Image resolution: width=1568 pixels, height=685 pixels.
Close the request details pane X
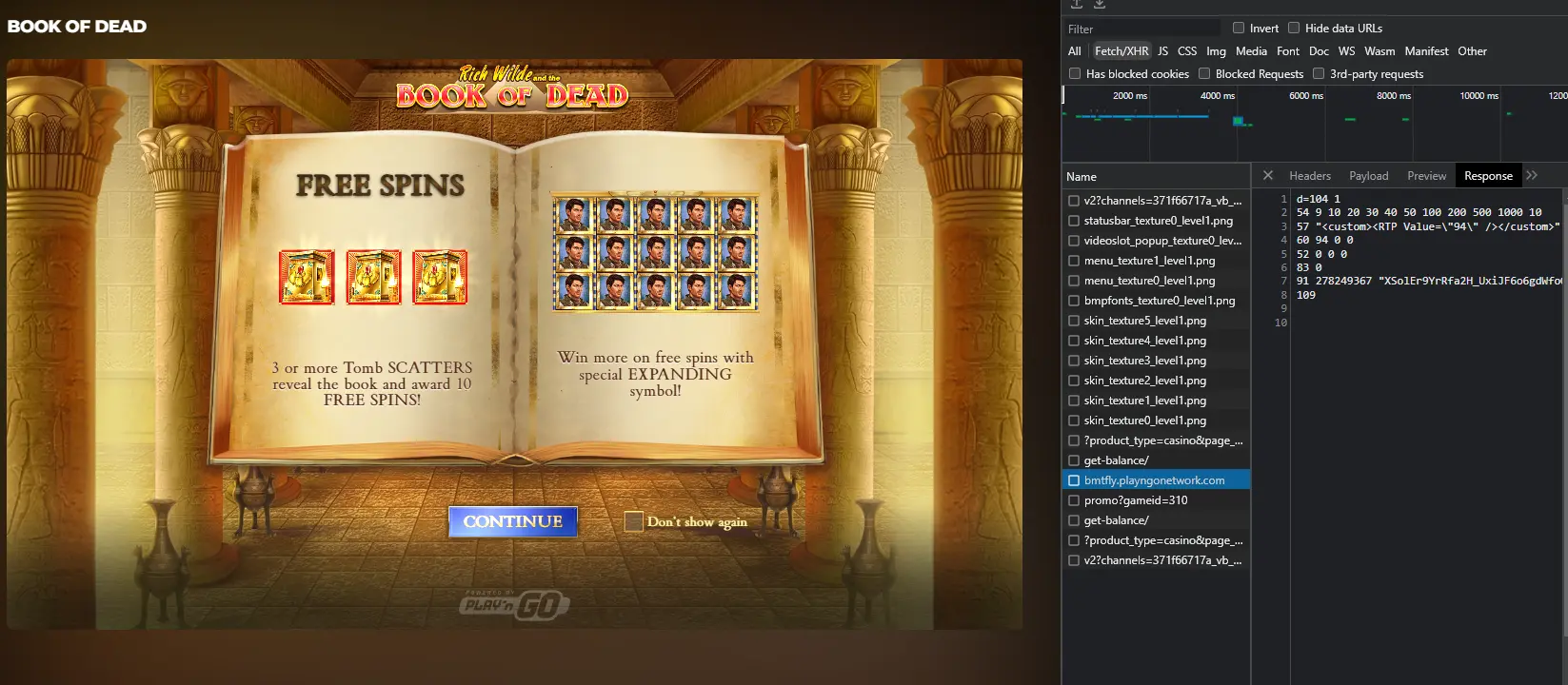click(1268, 175)
